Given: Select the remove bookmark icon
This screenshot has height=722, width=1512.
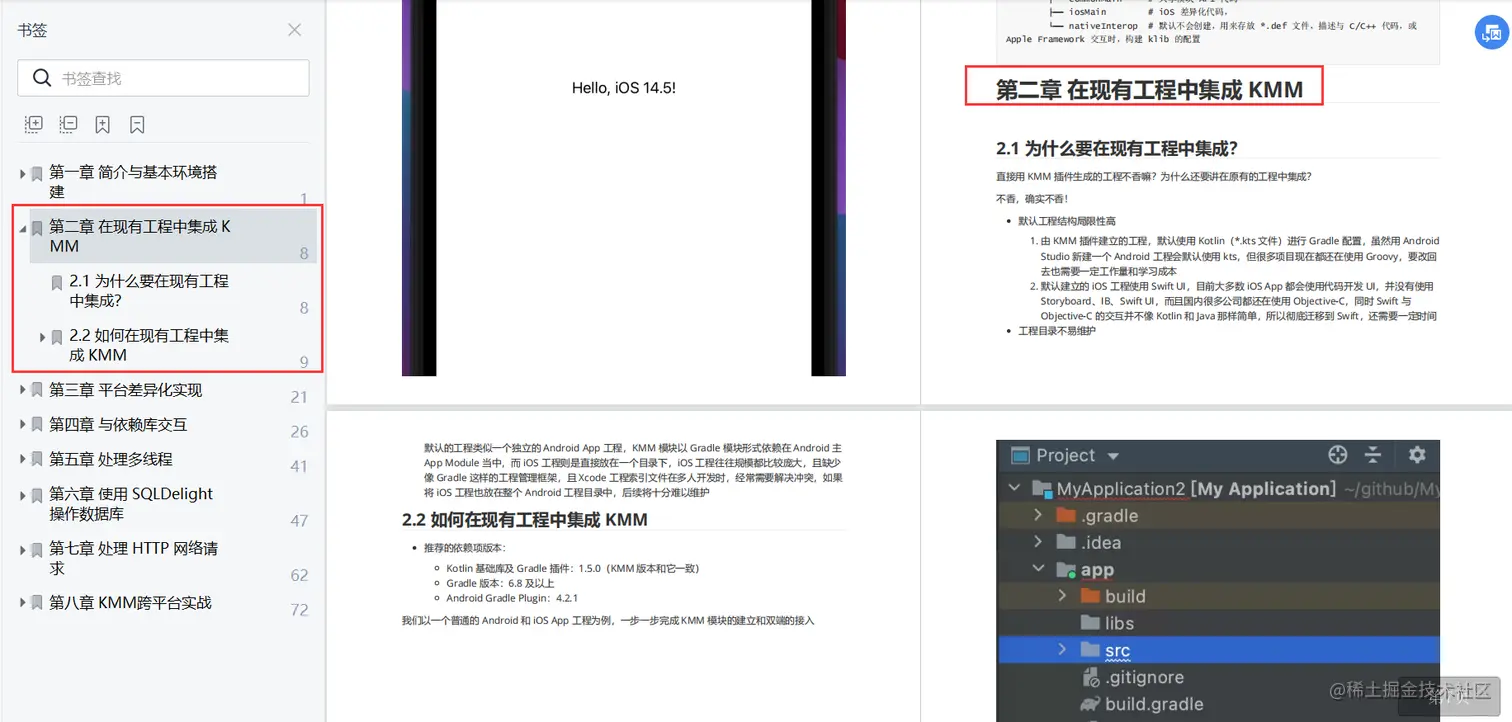Looking at the screenshot, I should tap(137, 123).
